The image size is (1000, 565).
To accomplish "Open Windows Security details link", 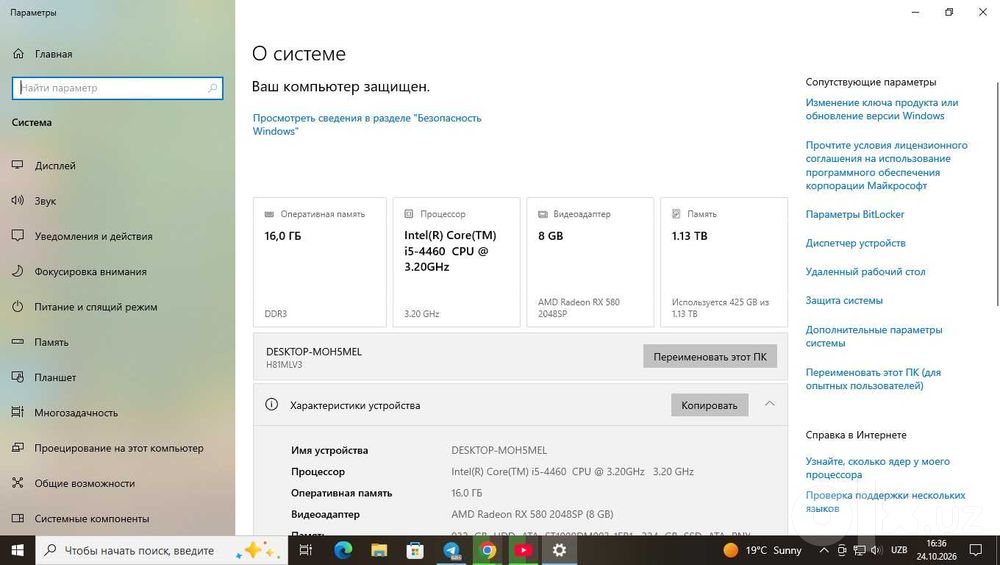I will tap(367, 124).
